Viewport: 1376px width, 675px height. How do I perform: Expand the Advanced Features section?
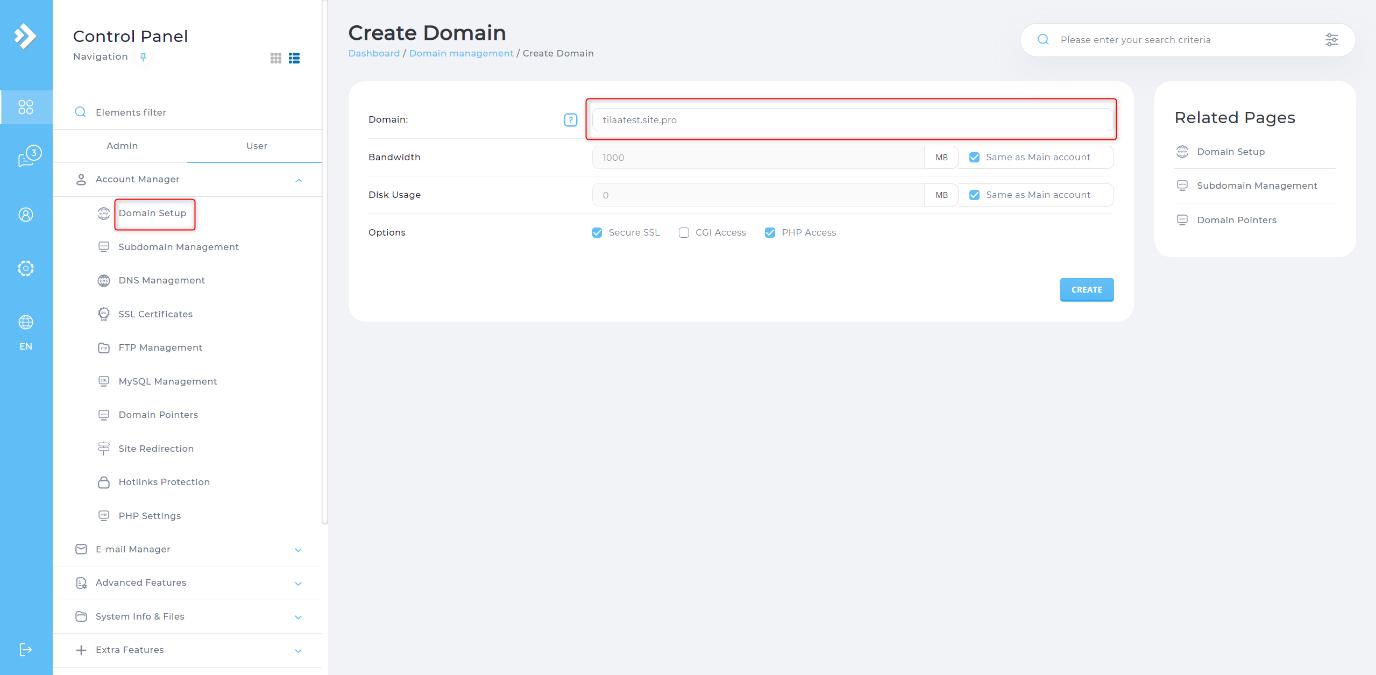pyautogui.click(x=298, y=583)
